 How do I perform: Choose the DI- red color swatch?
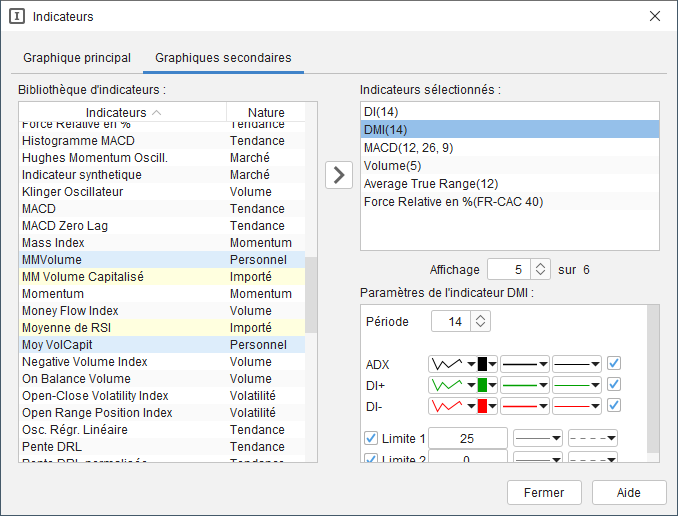(x=482, y=406)
